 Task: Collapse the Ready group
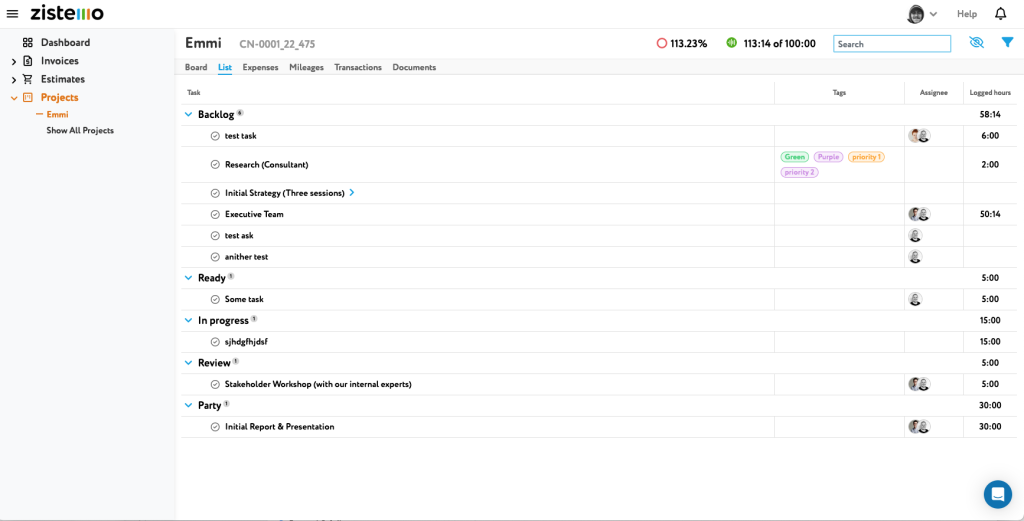pos(189,278)
